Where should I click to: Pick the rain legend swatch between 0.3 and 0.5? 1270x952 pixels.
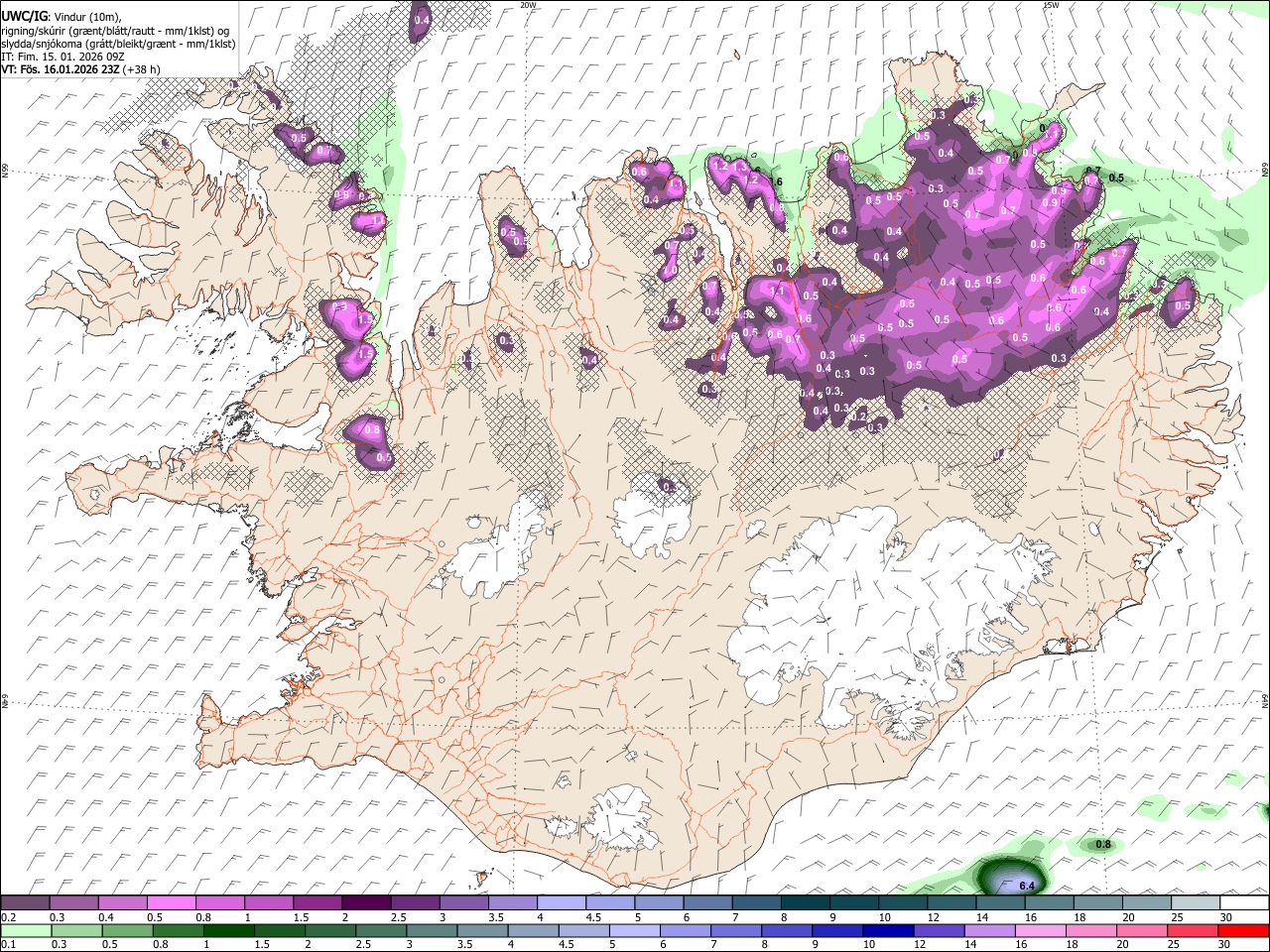(76, 930)
